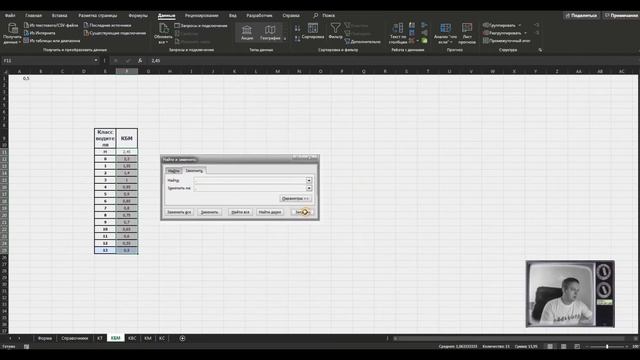This screenshot has width=640, height=360.
Task: Click the Закрыть button in dialog
Action: tap(302, 212)
